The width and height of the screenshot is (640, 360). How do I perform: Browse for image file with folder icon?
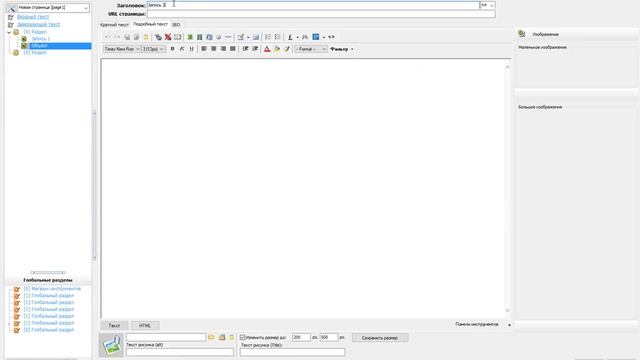click(x=211, y=338)
